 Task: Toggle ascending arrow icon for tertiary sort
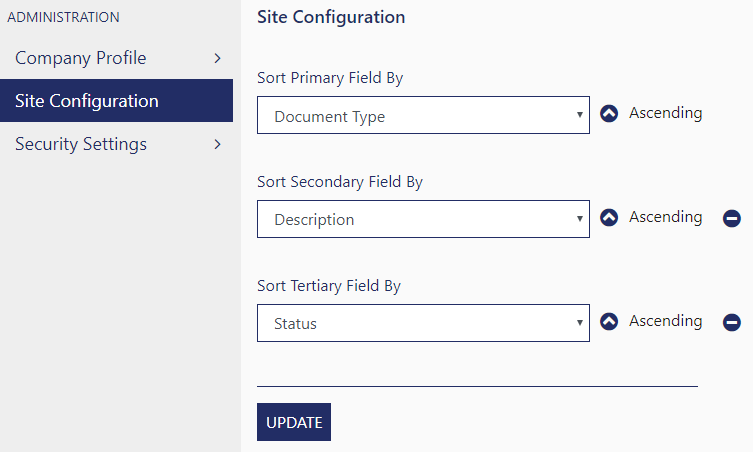pos(609,321)
